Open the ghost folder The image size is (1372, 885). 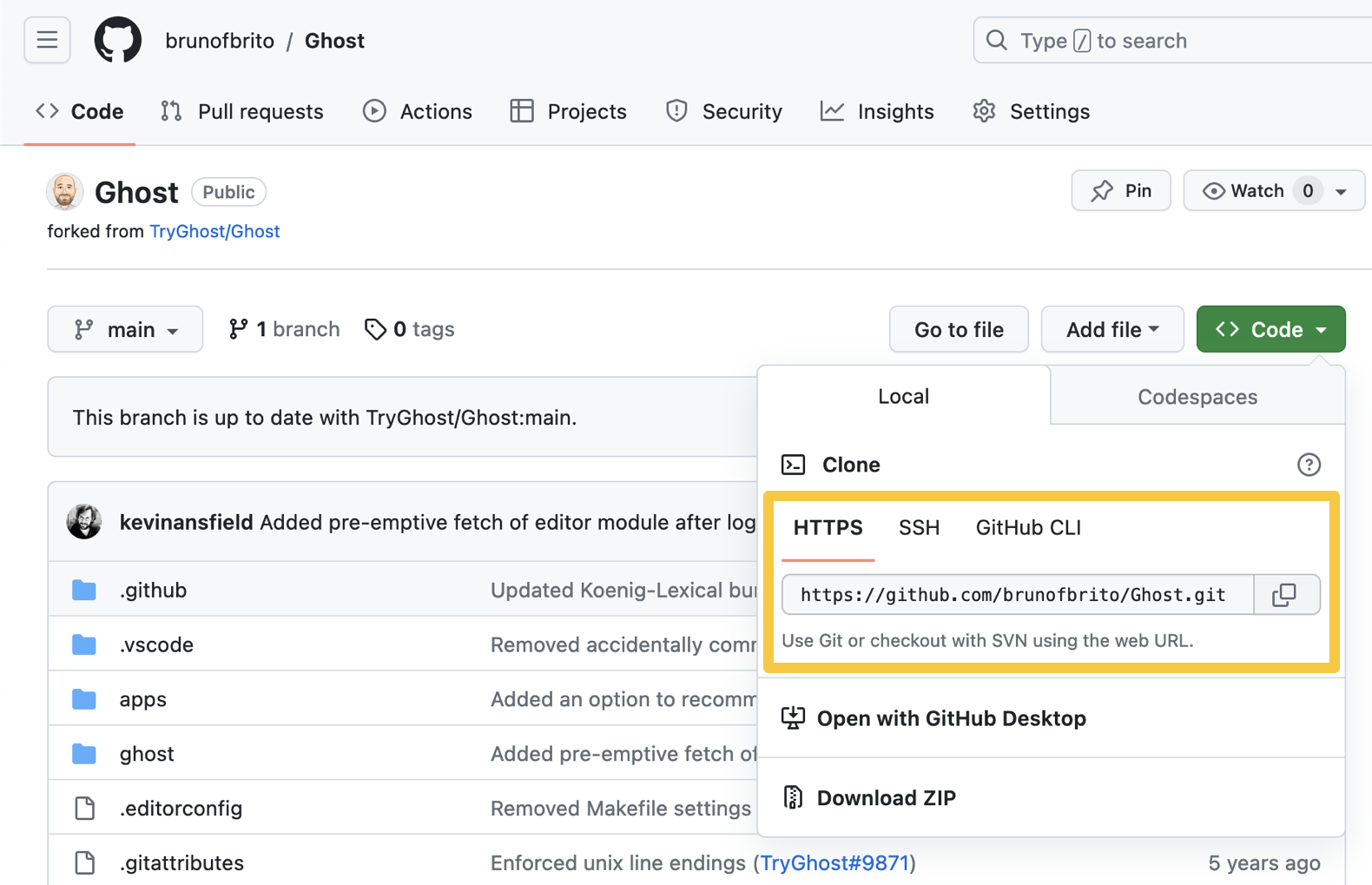[147, 753]
